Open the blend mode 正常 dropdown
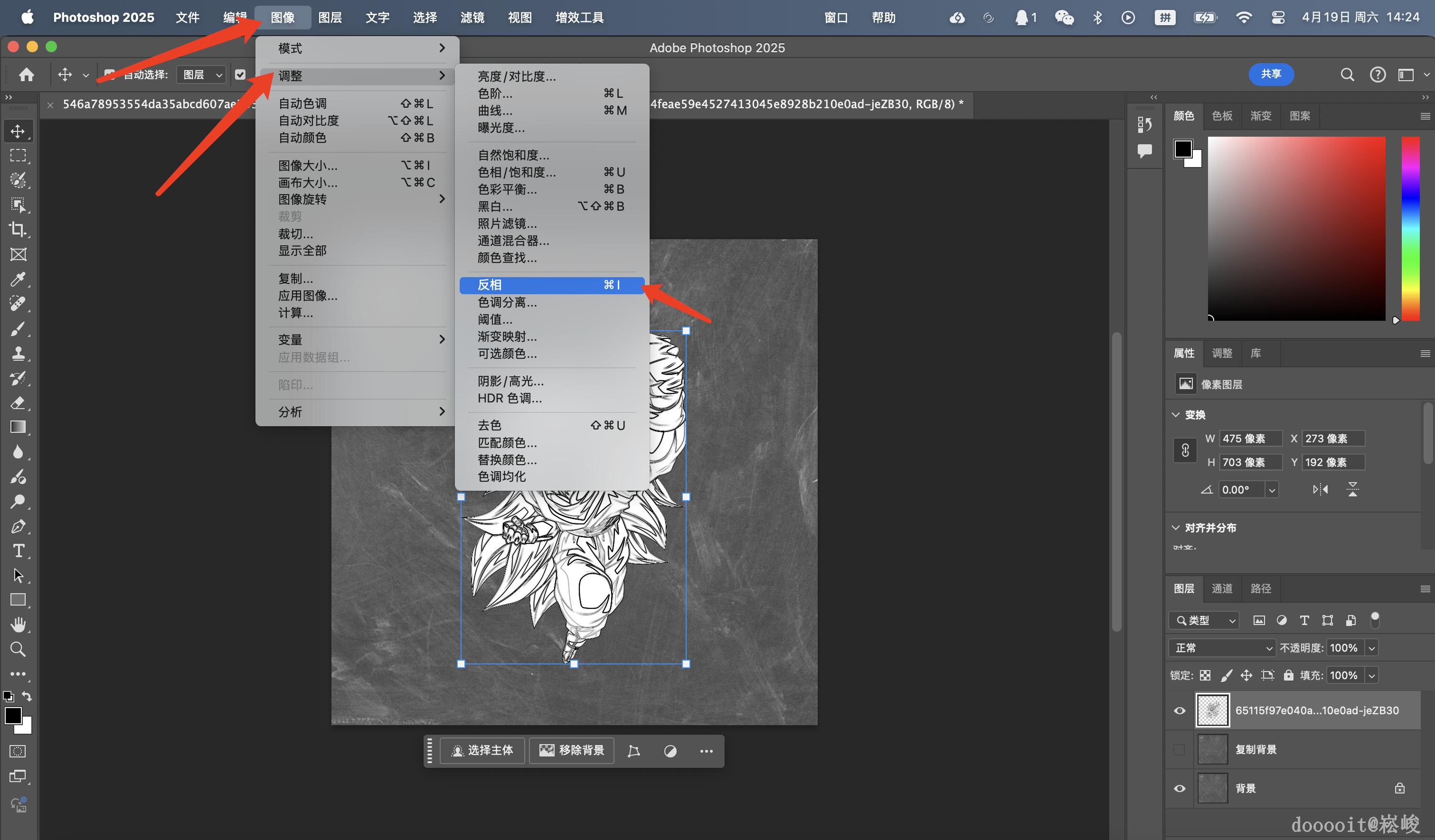The height and width of the screenshot is (840, 1435). pyautogui.click(x=1222, y=648)
